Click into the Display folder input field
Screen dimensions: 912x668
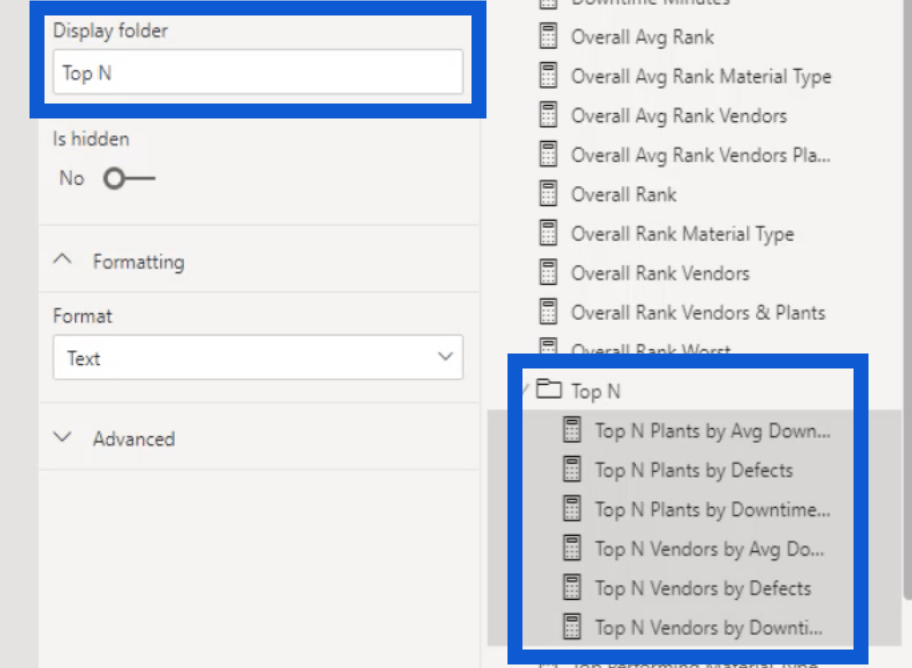(258, 72)
